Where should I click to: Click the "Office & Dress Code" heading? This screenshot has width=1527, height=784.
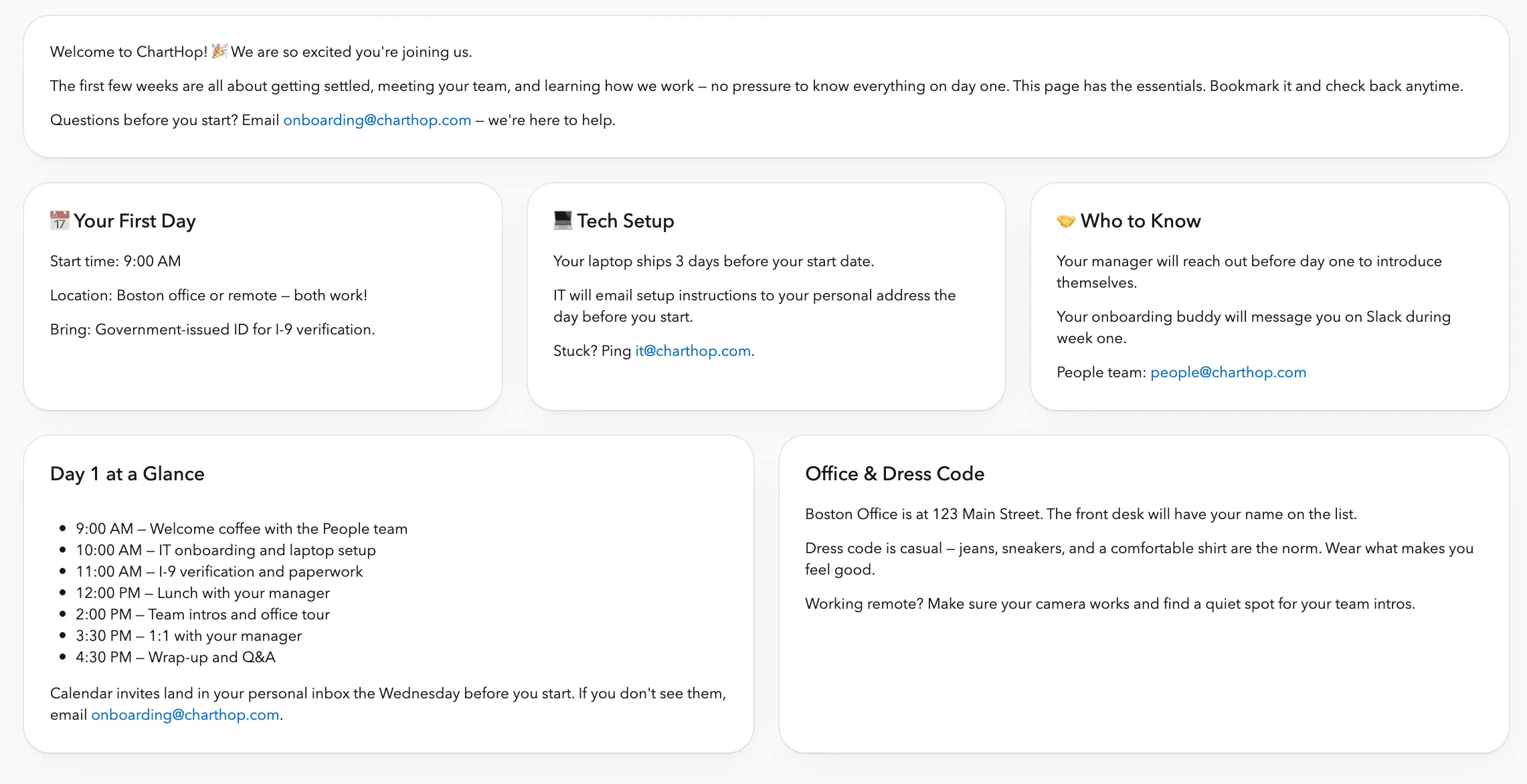click(x=895, y=474)
